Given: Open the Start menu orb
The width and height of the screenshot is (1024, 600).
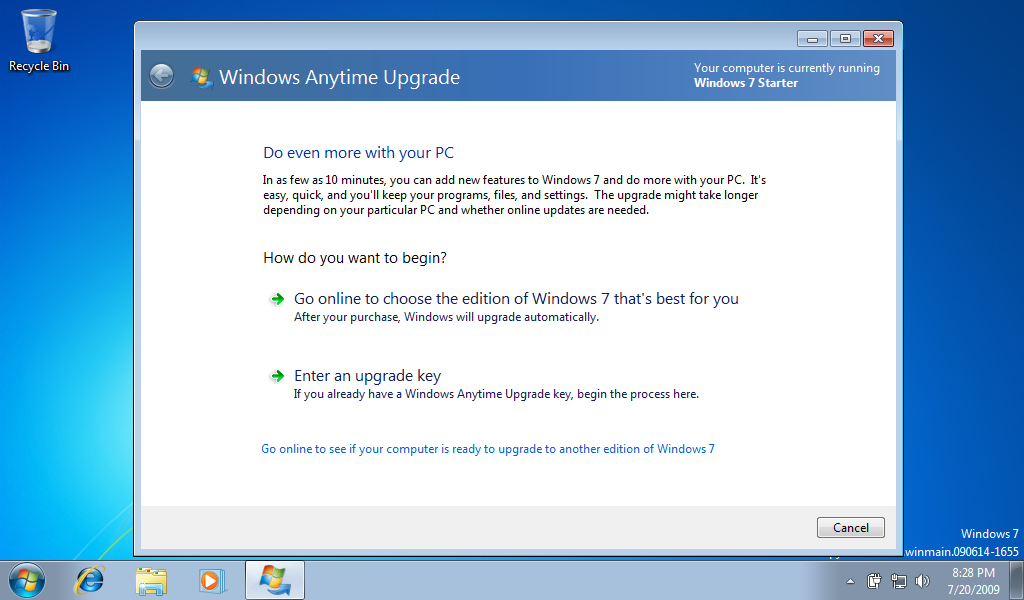Looking at the screenshot, I should pos(27,580).
